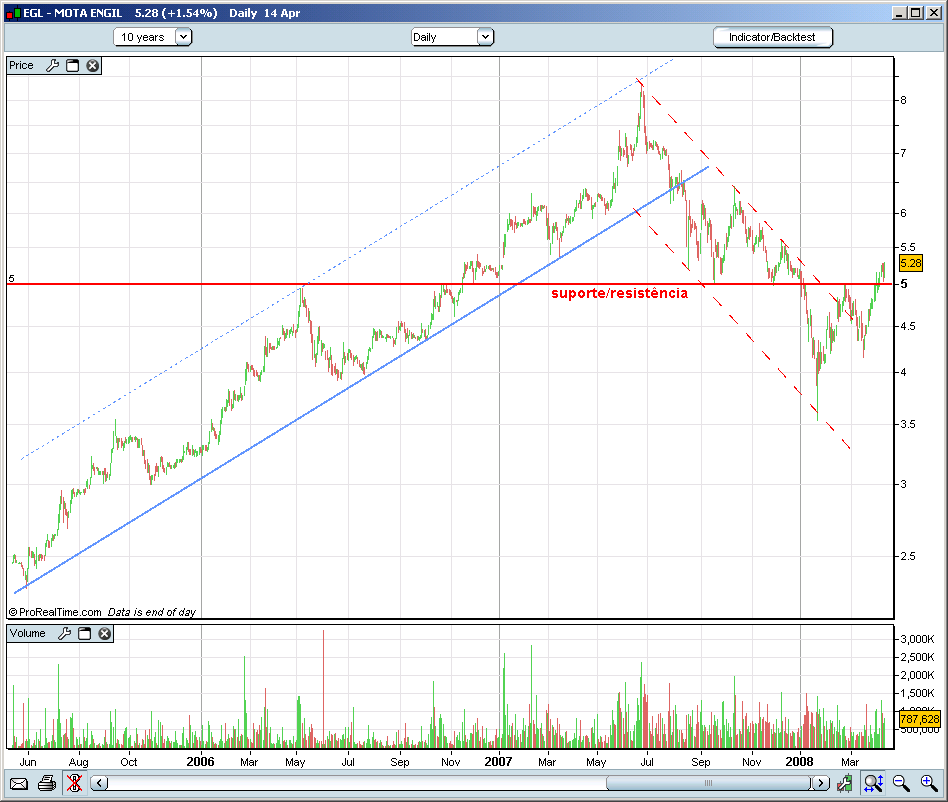Viewport: 948px width, 802px height.
Task: Click the printer icon to print chart
Action: 47,784
